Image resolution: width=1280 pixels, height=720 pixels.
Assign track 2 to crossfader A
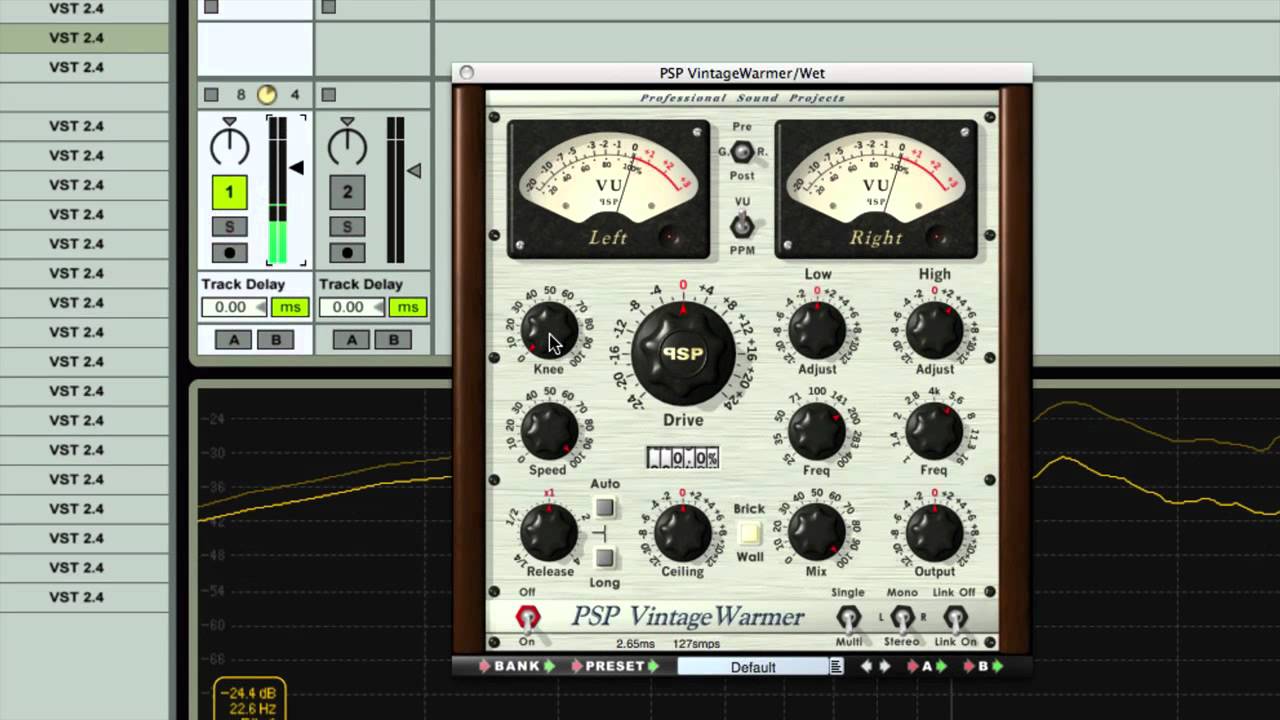tap(353, 340)
